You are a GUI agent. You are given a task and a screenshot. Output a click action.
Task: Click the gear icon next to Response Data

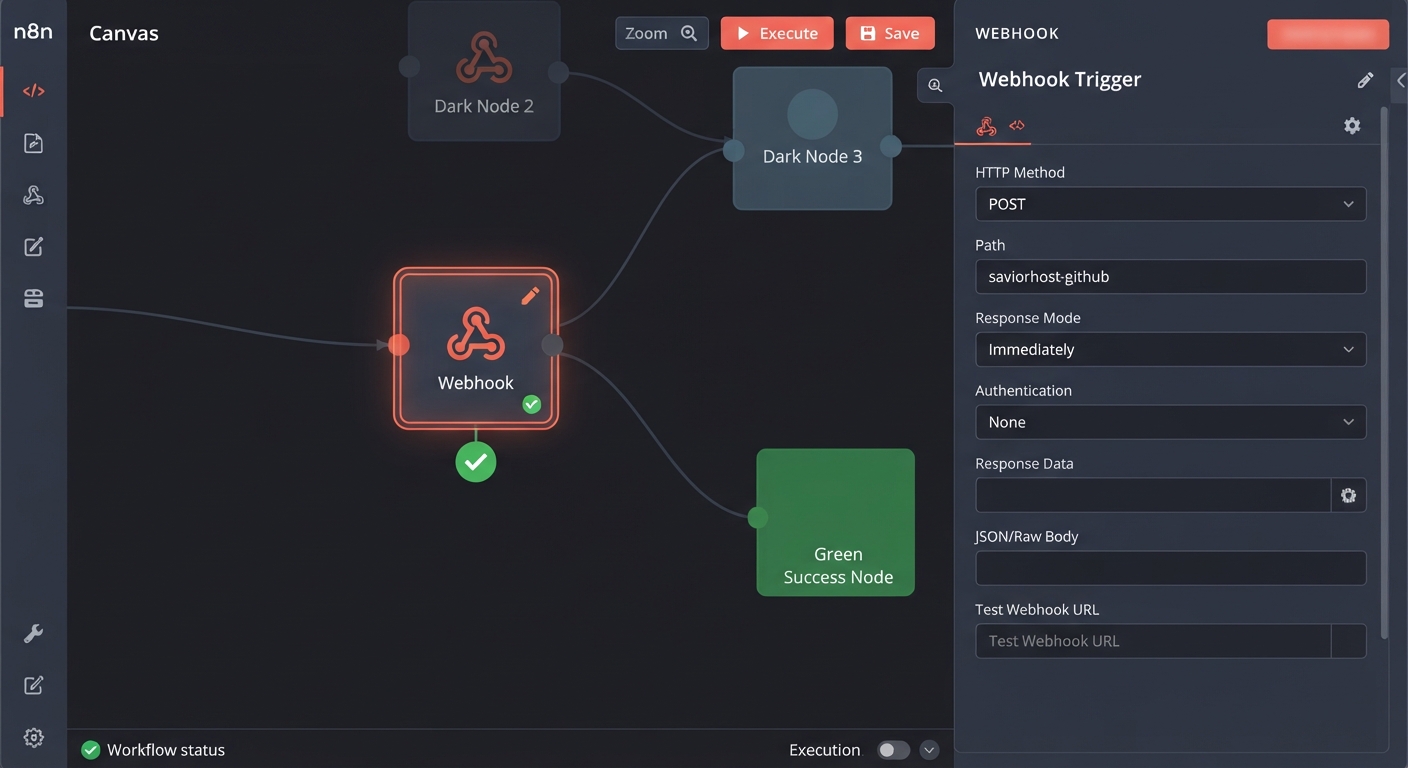tap(1349, 495)
